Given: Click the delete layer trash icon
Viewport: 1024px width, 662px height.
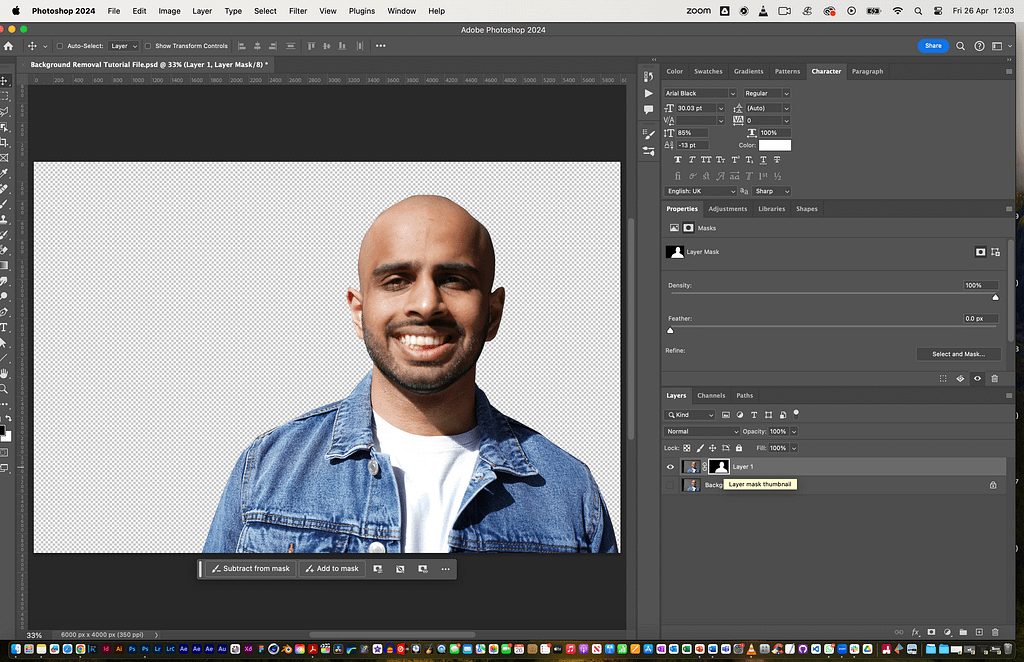Looking at the screenshot, I should coord(994,632).
